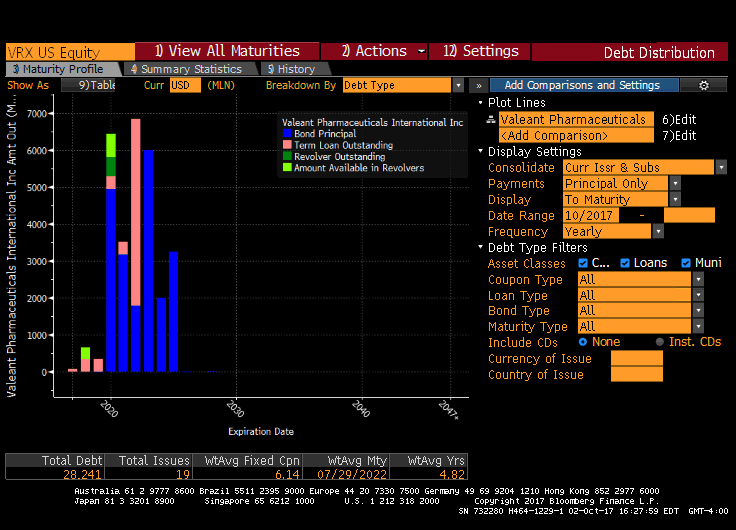Click the 2030 expiration date axis label

(x=236, y=408)
